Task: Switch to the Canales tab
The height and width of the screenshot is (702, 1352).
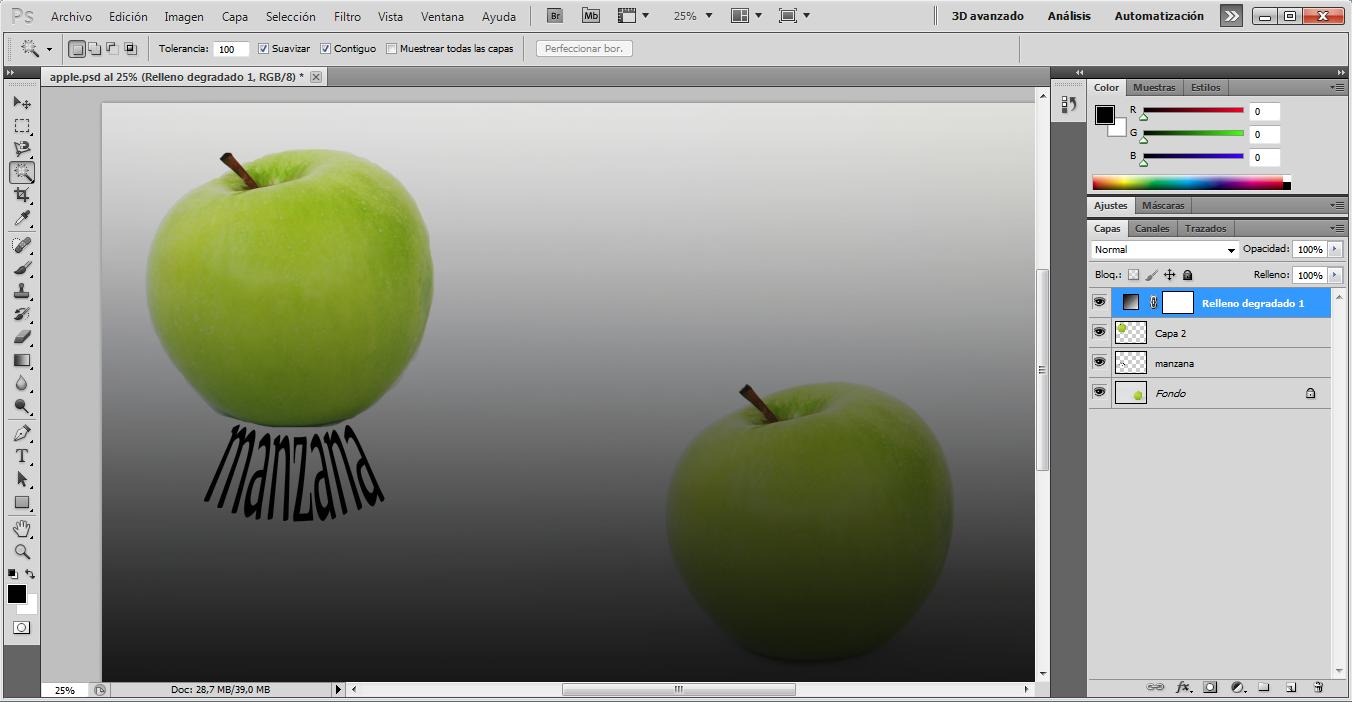Action: 1152,228
